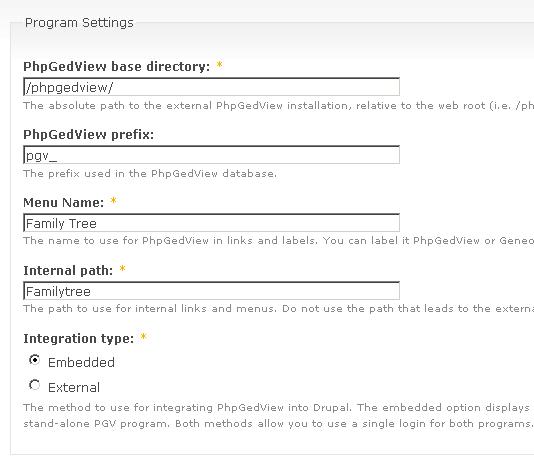Click the External option label
This screenshot has height=470, width=534.
(74, 388)
